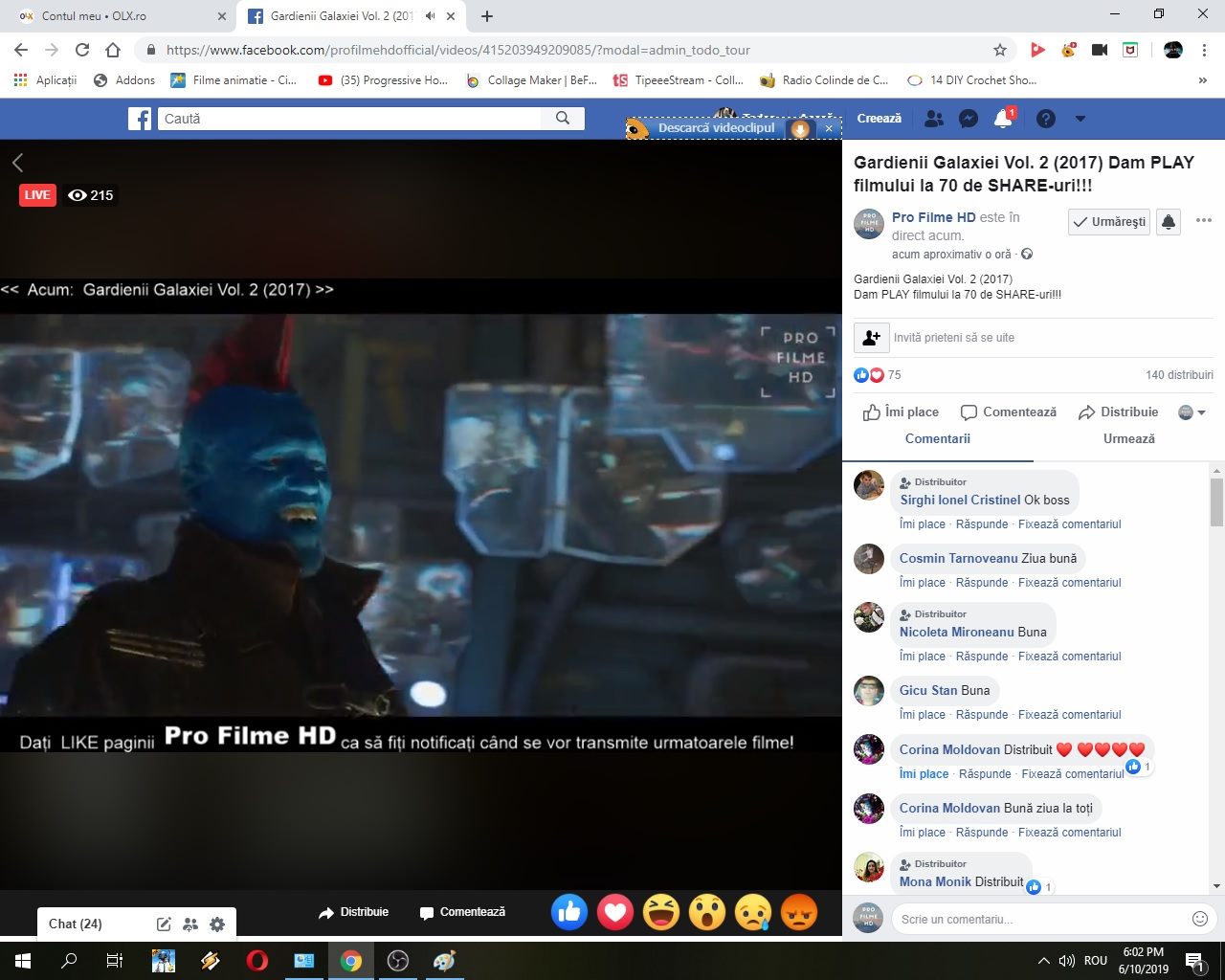Open the quick help question mark
1225x980 pixels.
(1046, 119)
